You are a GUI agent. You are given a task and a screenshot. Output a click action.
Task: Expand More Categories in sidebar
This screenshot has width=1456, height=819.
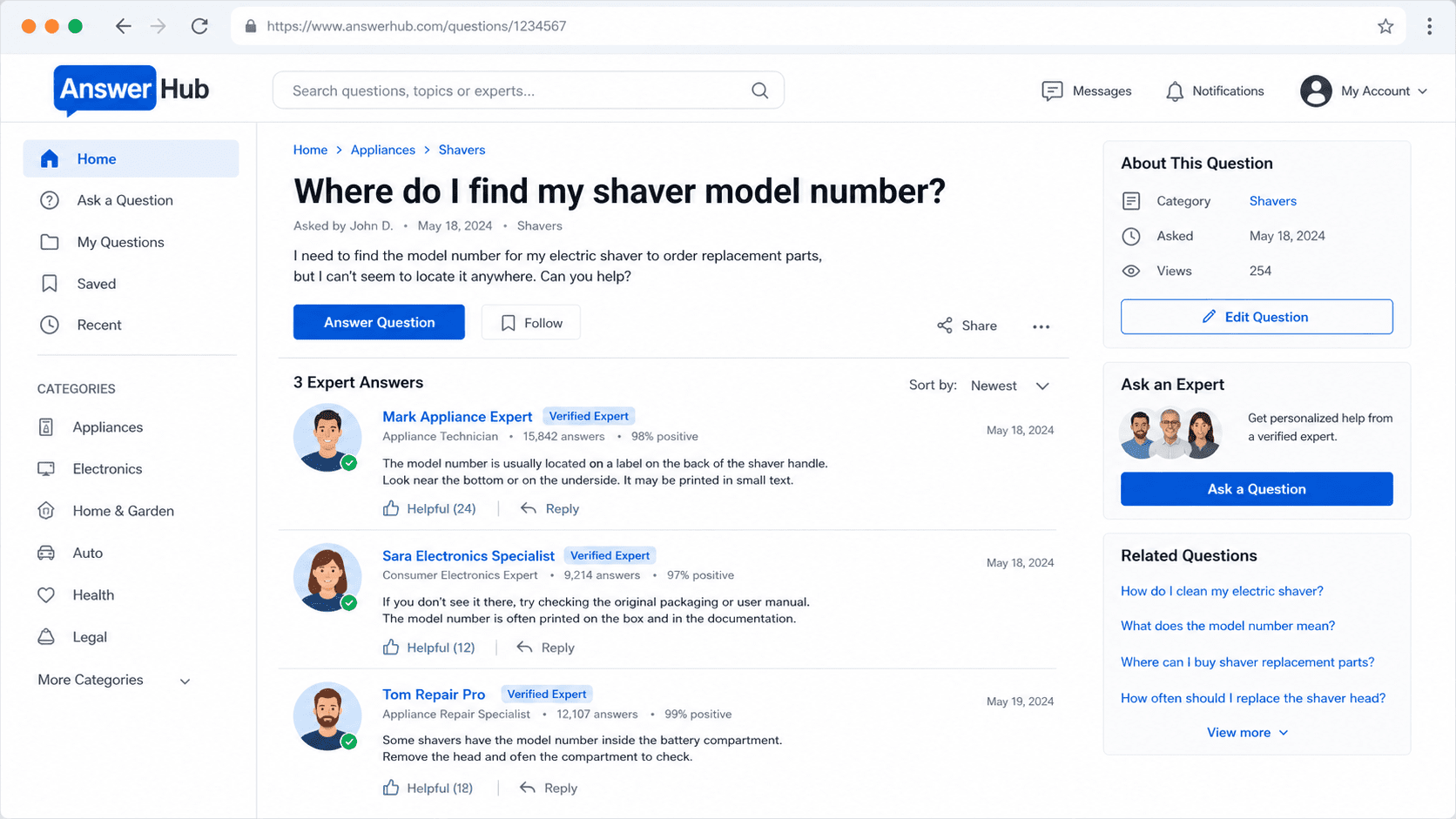coord(114,680)
